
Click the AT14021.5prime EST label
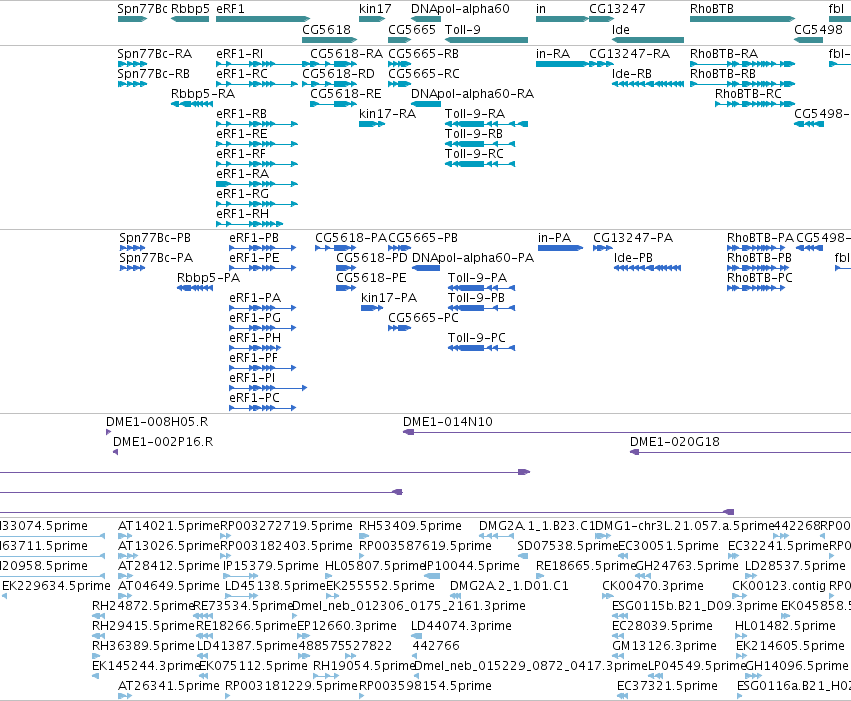(x=169, y=526)
